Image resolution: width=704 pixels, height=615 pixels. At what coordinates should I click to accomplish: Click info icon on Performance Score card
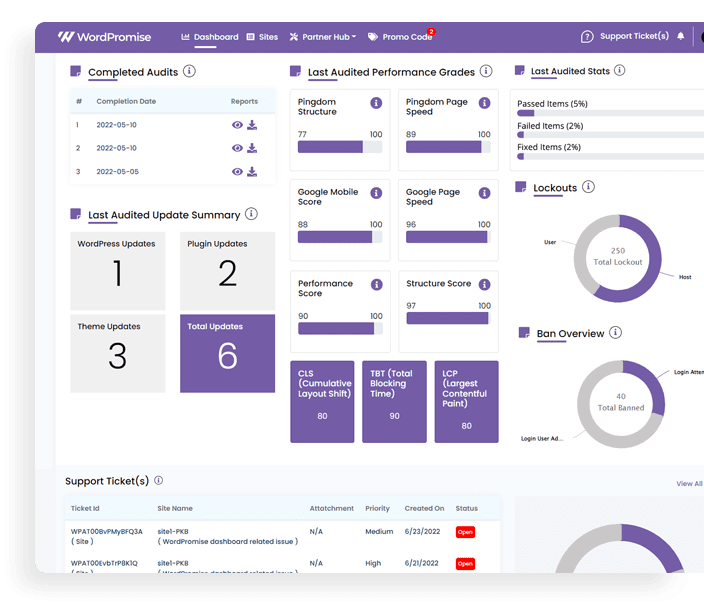tap(377, 285)
